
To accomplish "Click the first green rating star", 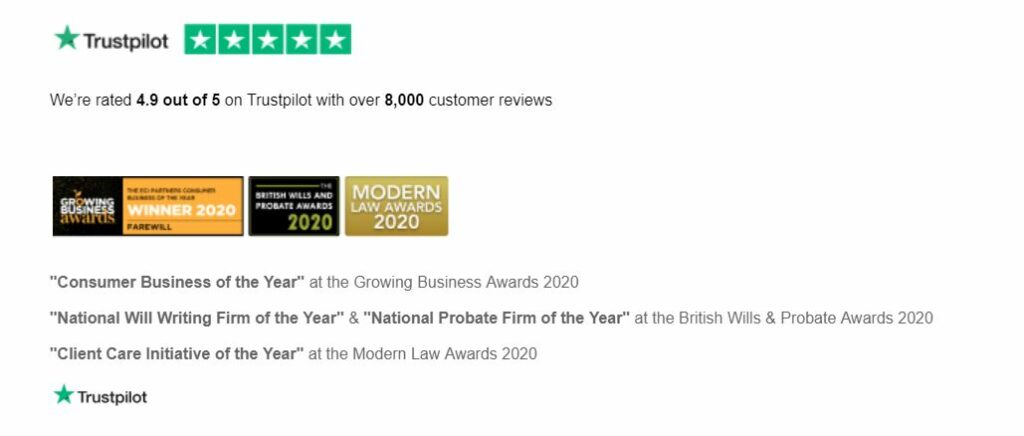I will click(201, 40).
